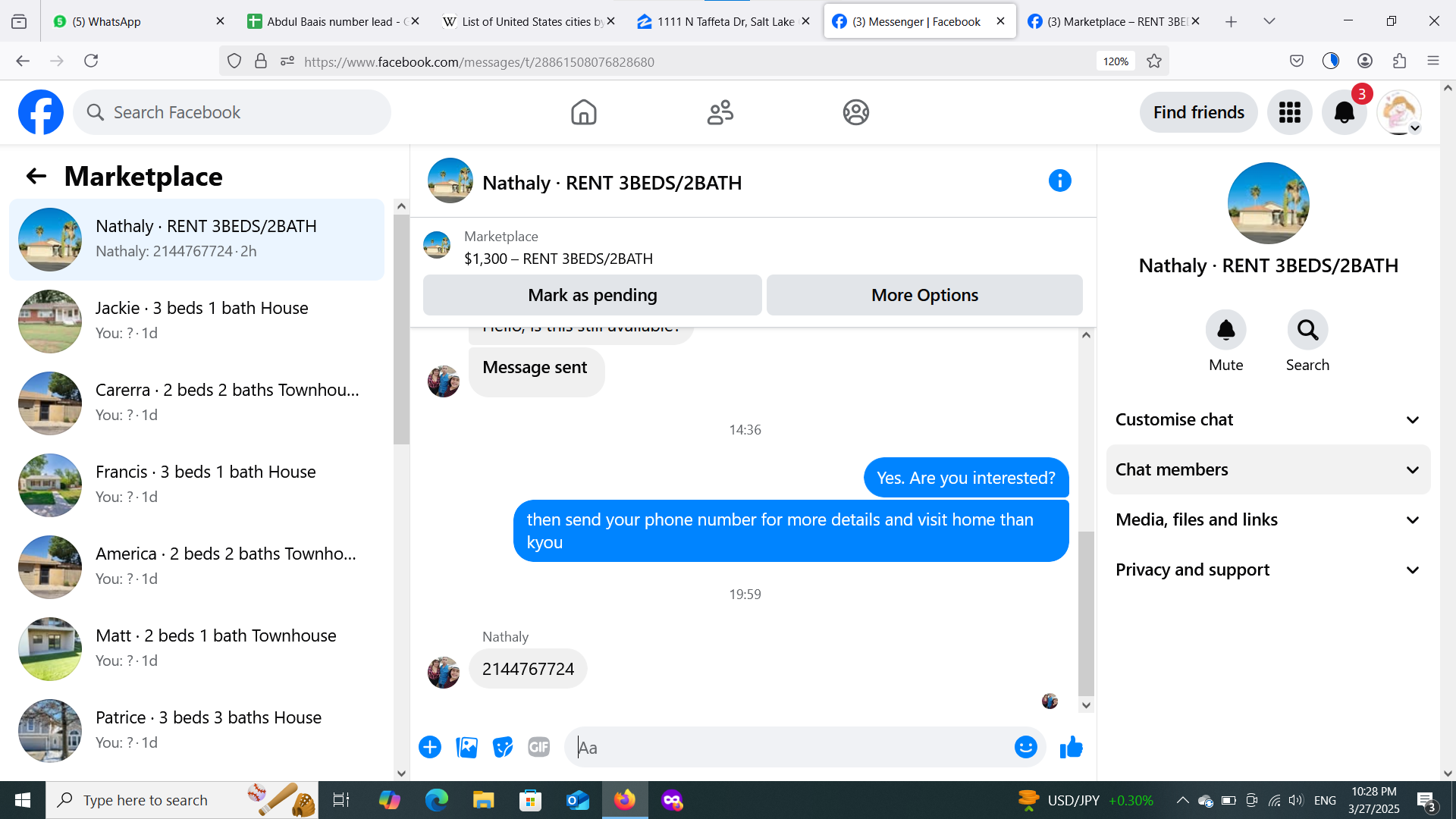Viewport: 1456px width, 819px height.
Task: Click the Find friends button
Action: coord(1199,112)
